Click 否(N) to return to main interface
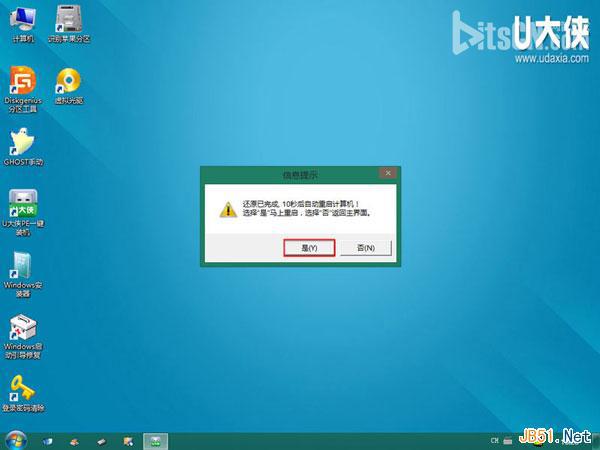The height and width of the screenshot is (450, 600). click(366, 248)
